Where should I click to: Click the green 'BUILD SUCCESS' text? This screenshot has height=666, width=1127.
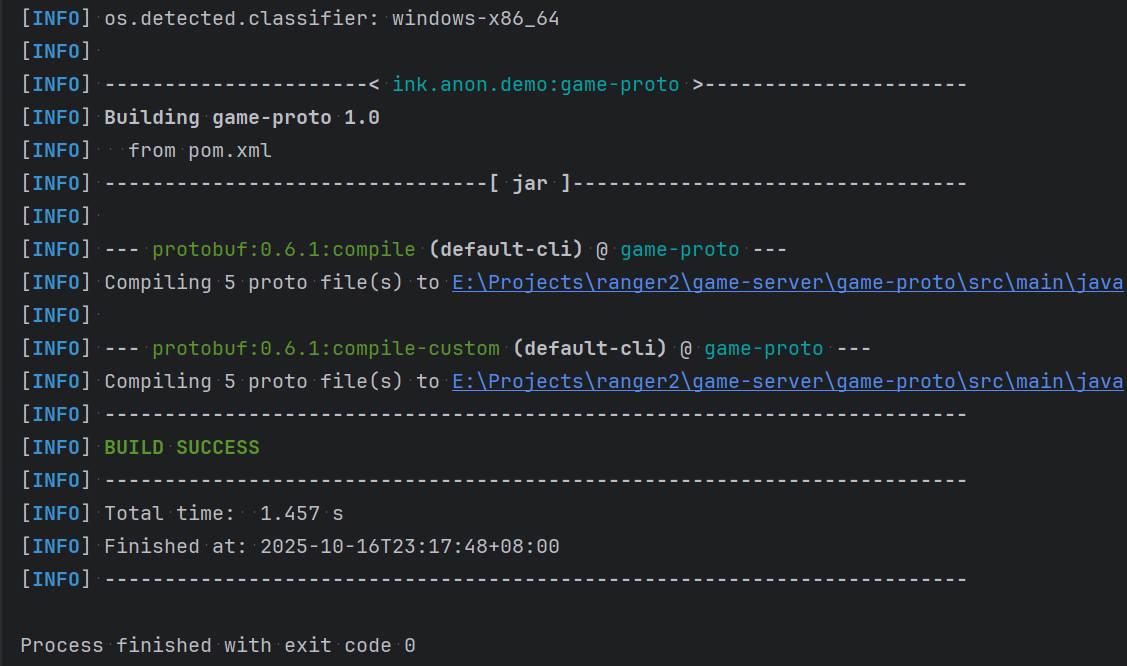click(x=182, y=448)
